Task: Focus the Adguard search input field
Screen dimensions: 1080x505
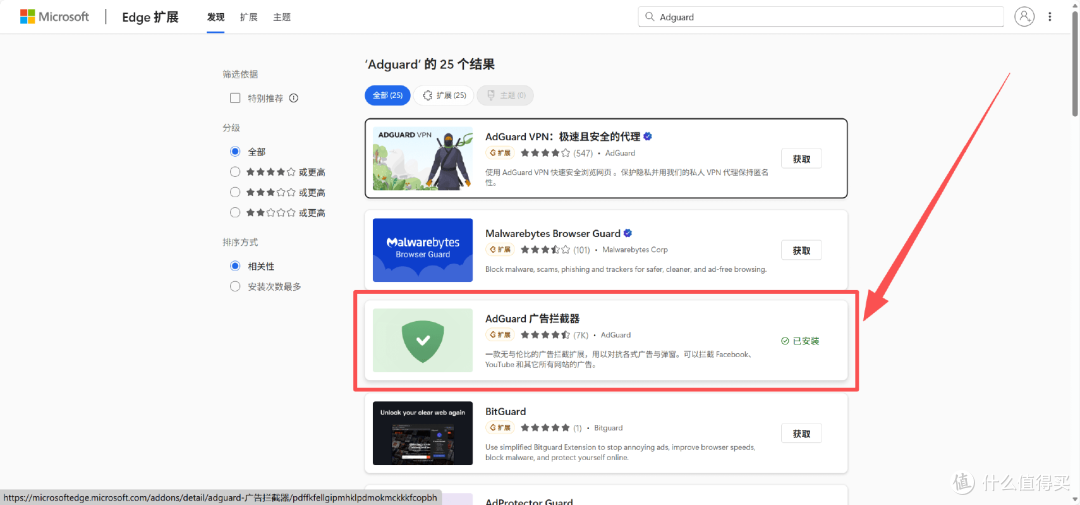Action: point(821,17)
